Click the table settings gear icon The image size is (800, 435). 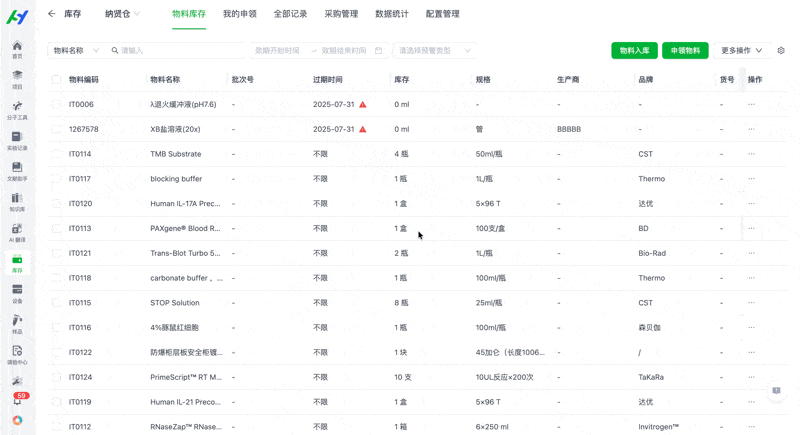[x=781, y=51]
